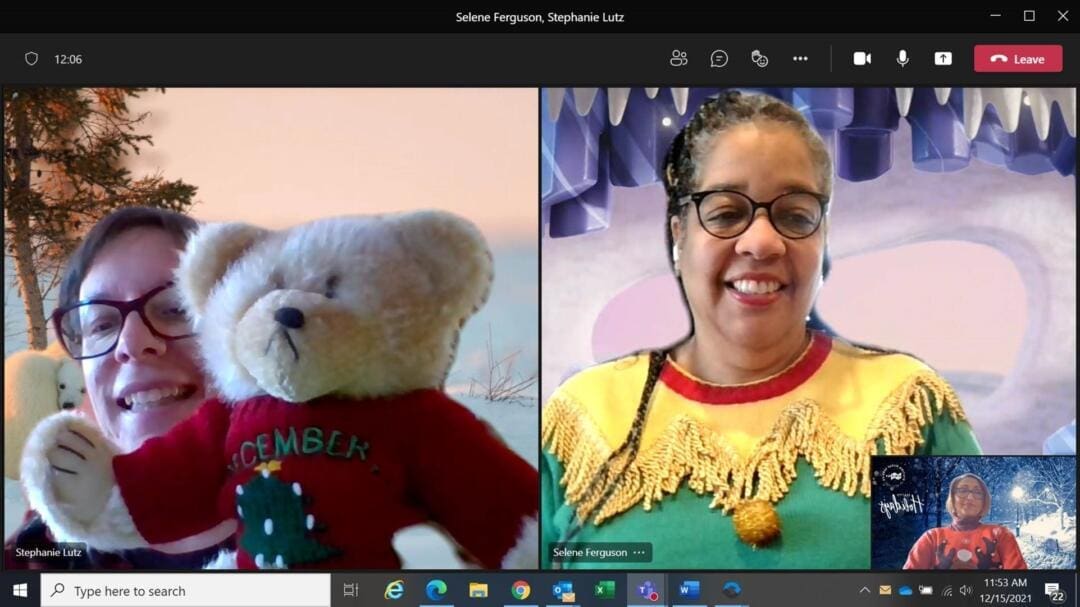Mute the microphone
Screen dimensions: 1080x607
903,59
